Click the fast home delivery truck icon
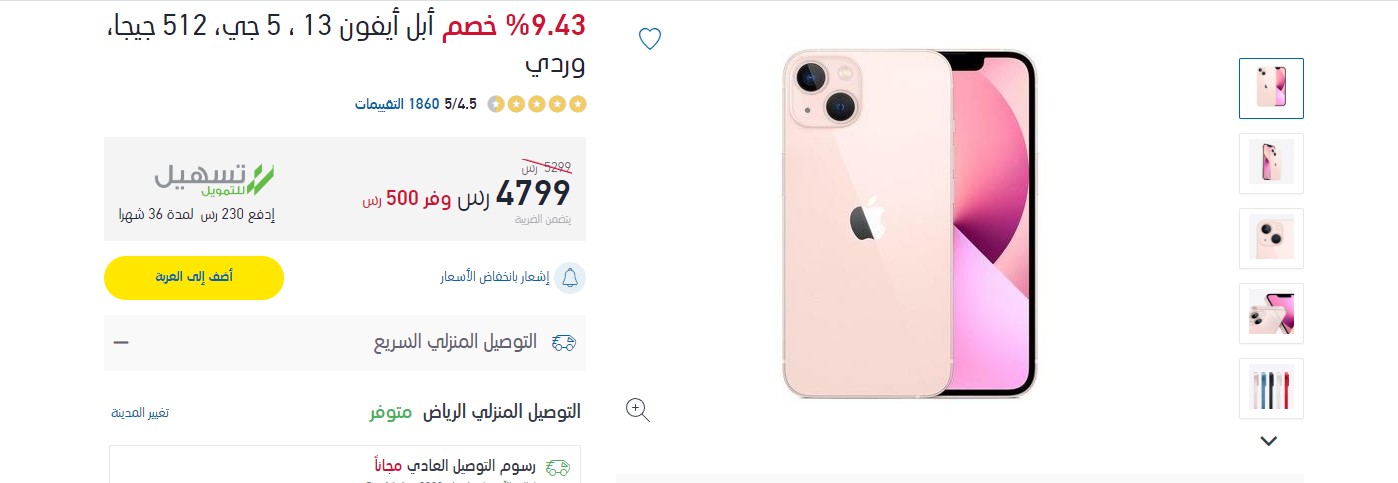This screenshot has height=483, width=1398. 564,343
